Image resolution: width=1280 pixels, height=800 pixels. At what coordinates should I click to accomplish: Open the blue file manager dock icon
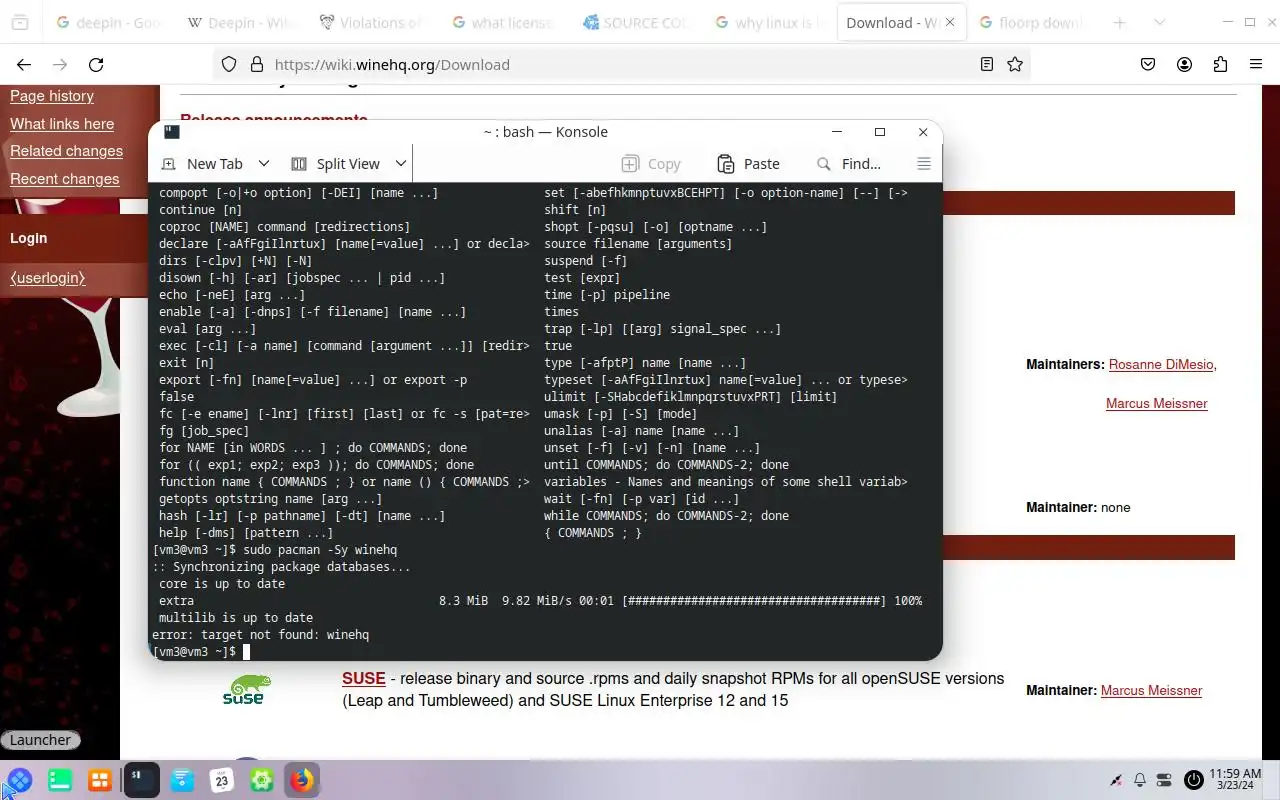pyautogui.click(x=182, y=780)
